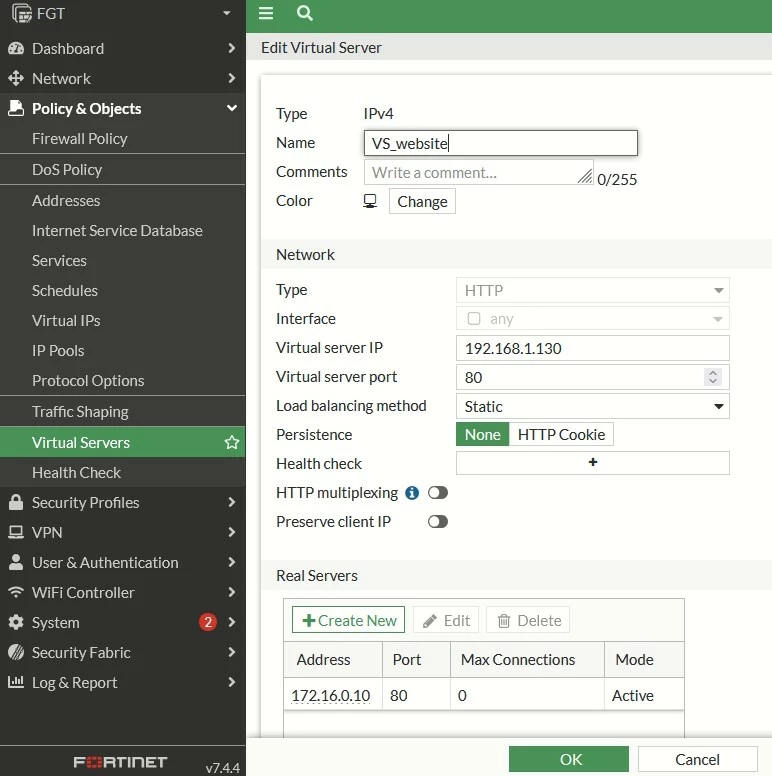The image size is (772, 776).
Task: Expand the Log & Report chevron
Action: [x=231, y=682]
